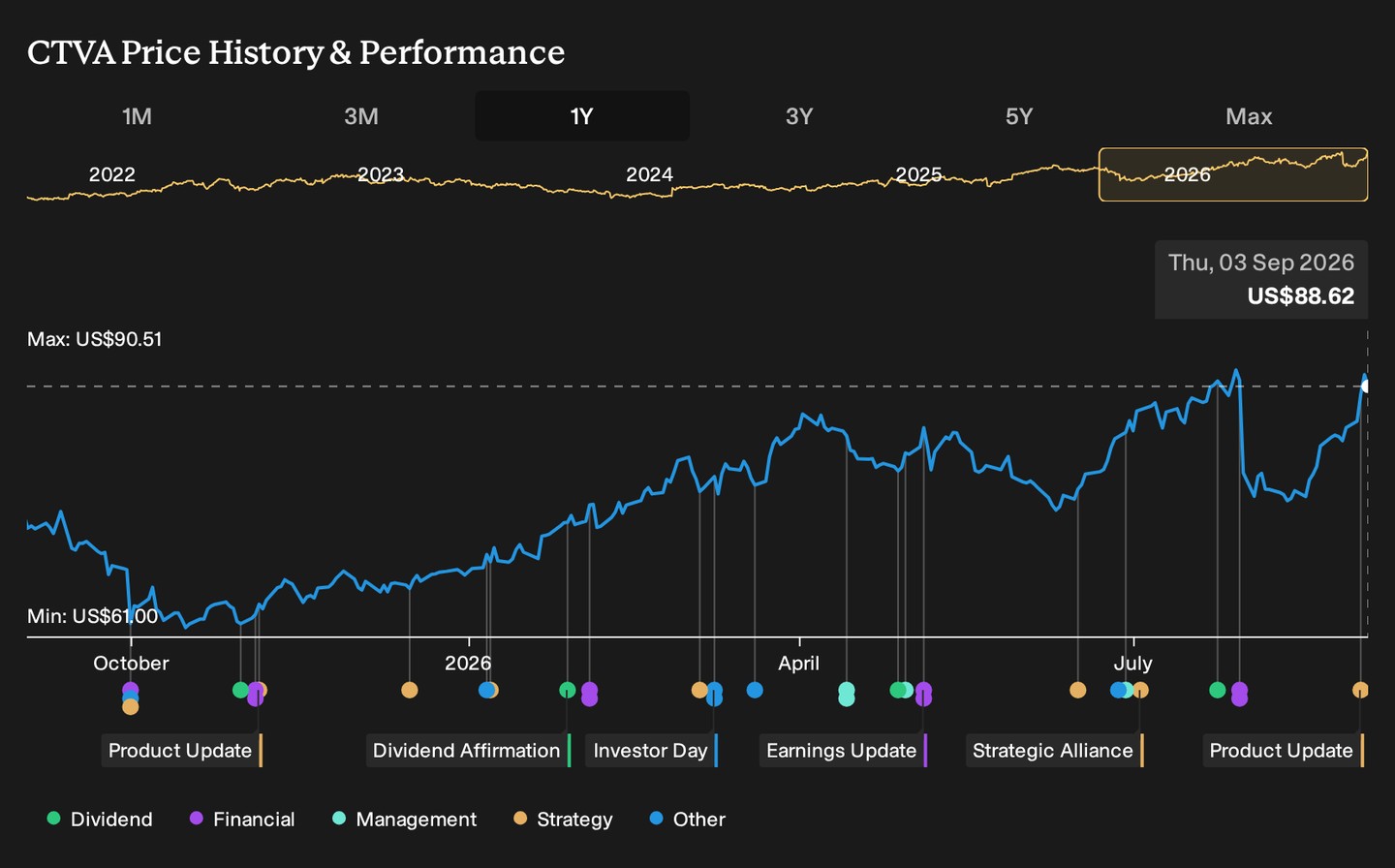The height and width of the screenshot is (868, 1395).
Task: Toggle the Other legend filter
Action: pos(688,820)
